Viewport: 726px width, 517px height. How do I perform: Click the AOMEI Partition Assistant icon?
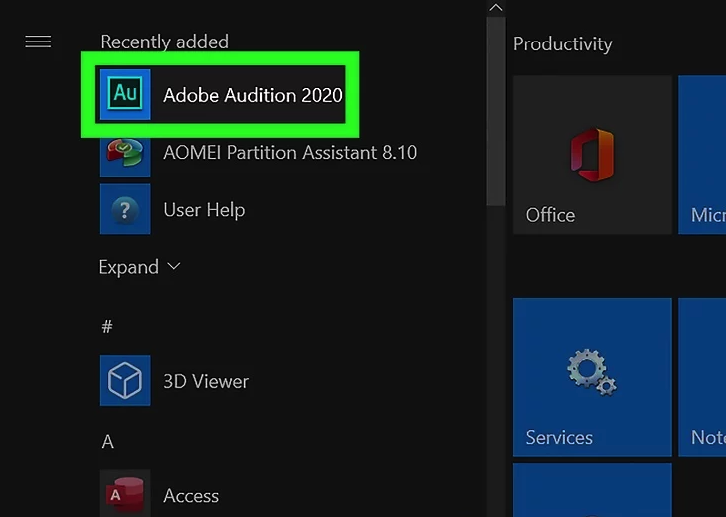[125, 153]
